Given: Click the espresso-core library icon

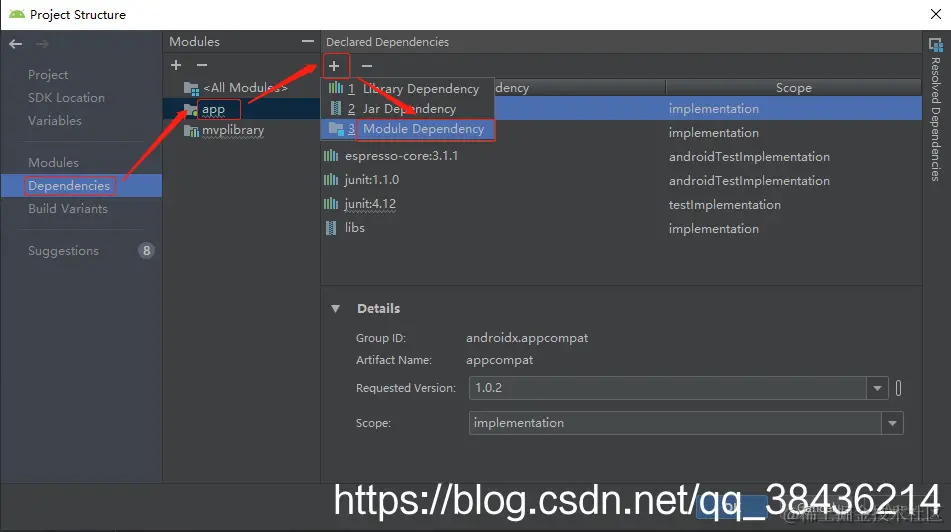Looking at the screenshot, I should (331, 156).
